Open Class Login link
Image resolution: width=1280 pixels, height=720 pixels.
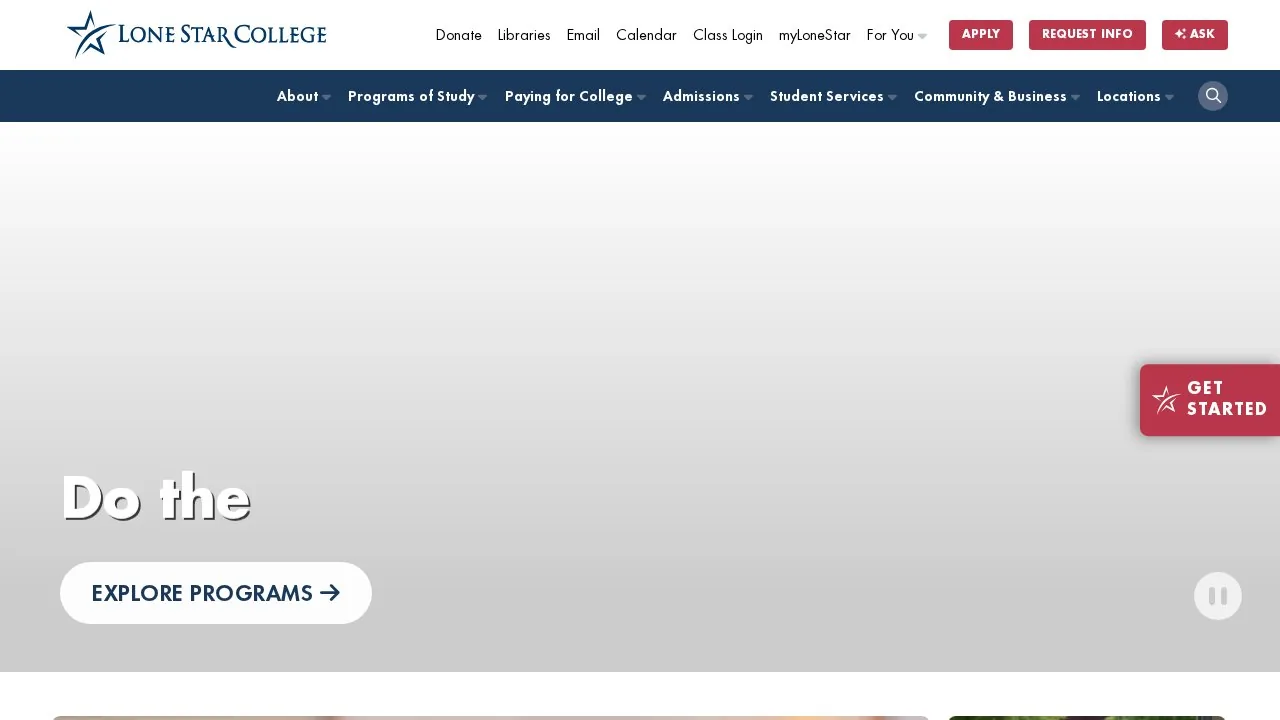pyautogui.click(x=728, y=35)
